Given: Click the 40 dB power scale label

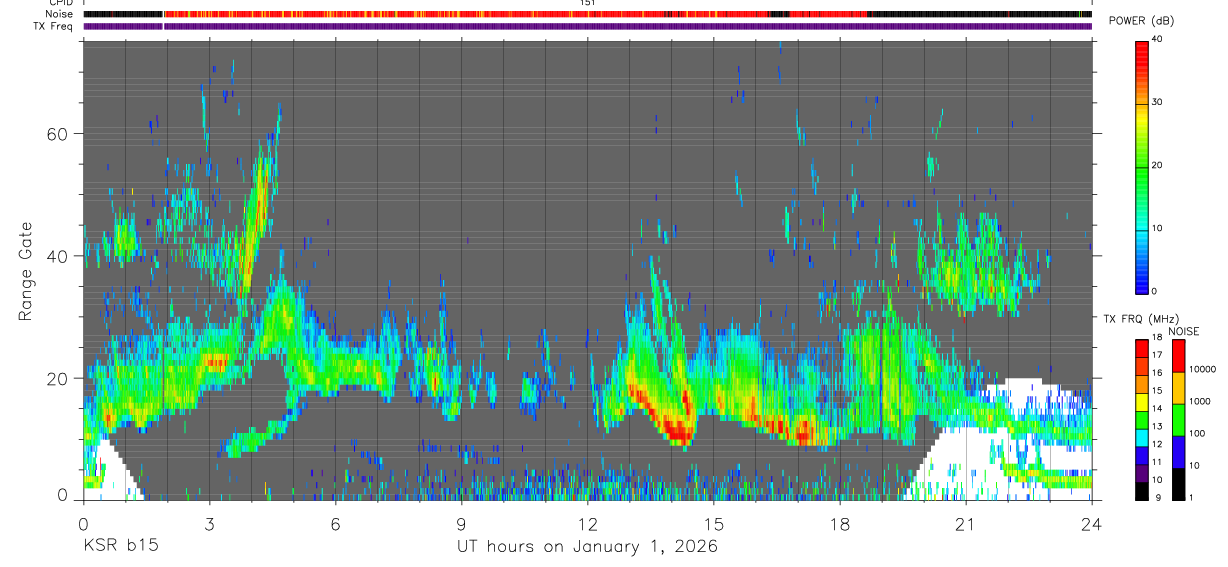Looking at the screenshot, I should [1158, 39].
